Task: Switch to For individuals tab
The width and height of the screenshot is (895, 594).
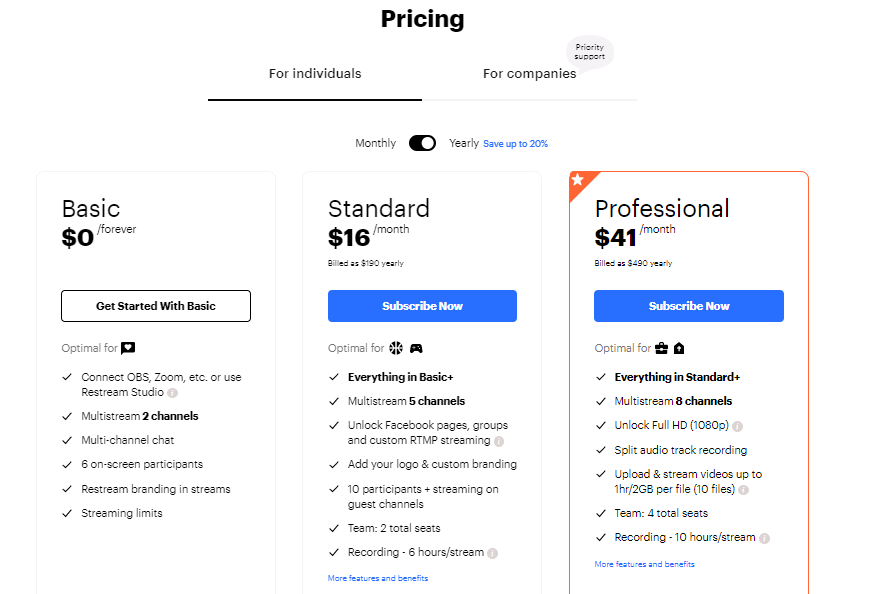Action: pyautogui.click(x=315, y=74)
